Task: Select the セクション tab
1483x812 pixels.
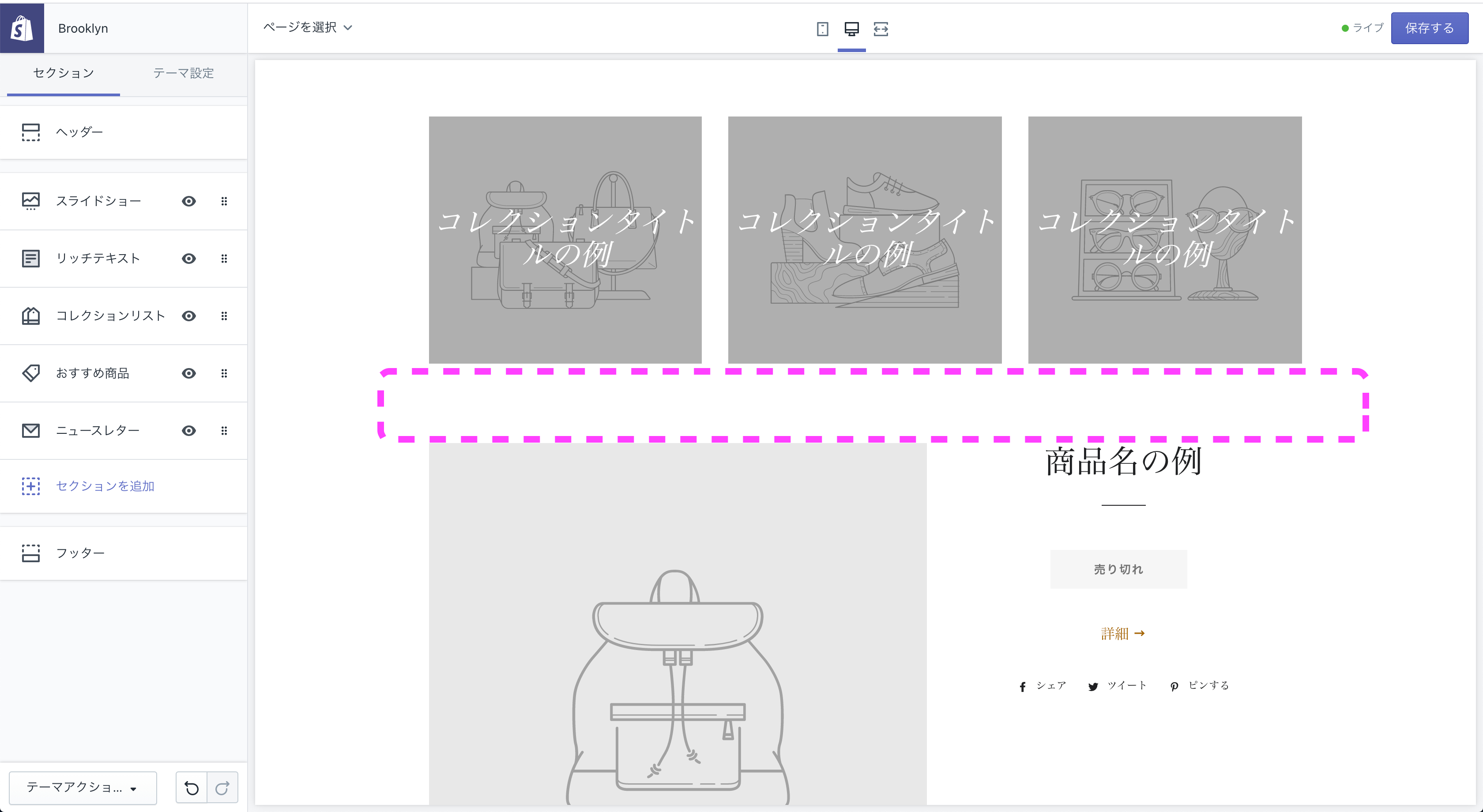Action: click(62, 74)
